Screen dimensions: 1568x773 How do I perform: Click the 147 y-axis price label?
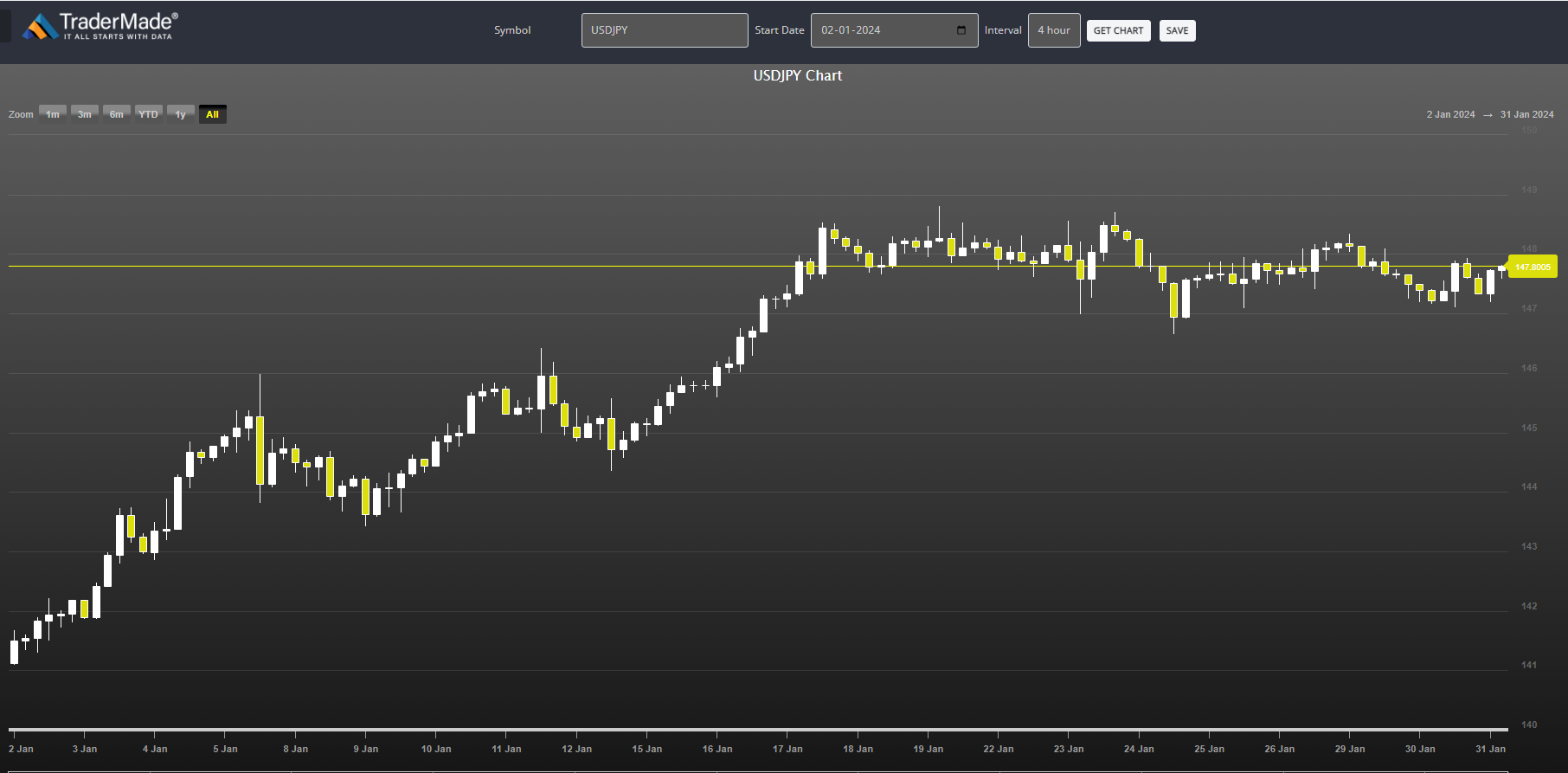1529,308
